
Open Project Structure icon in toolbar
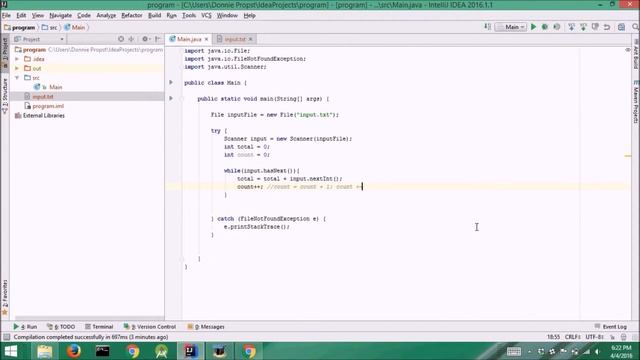(621, 27)
